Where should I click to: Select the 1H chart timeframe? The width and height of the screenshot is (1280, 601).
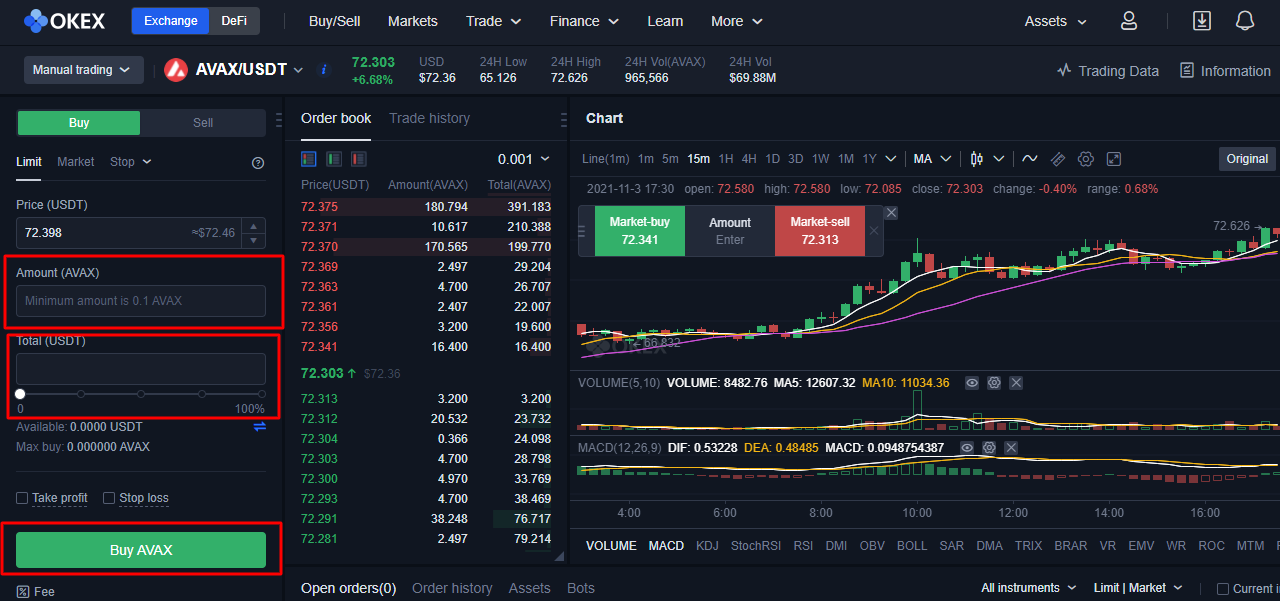click(726, 159)
